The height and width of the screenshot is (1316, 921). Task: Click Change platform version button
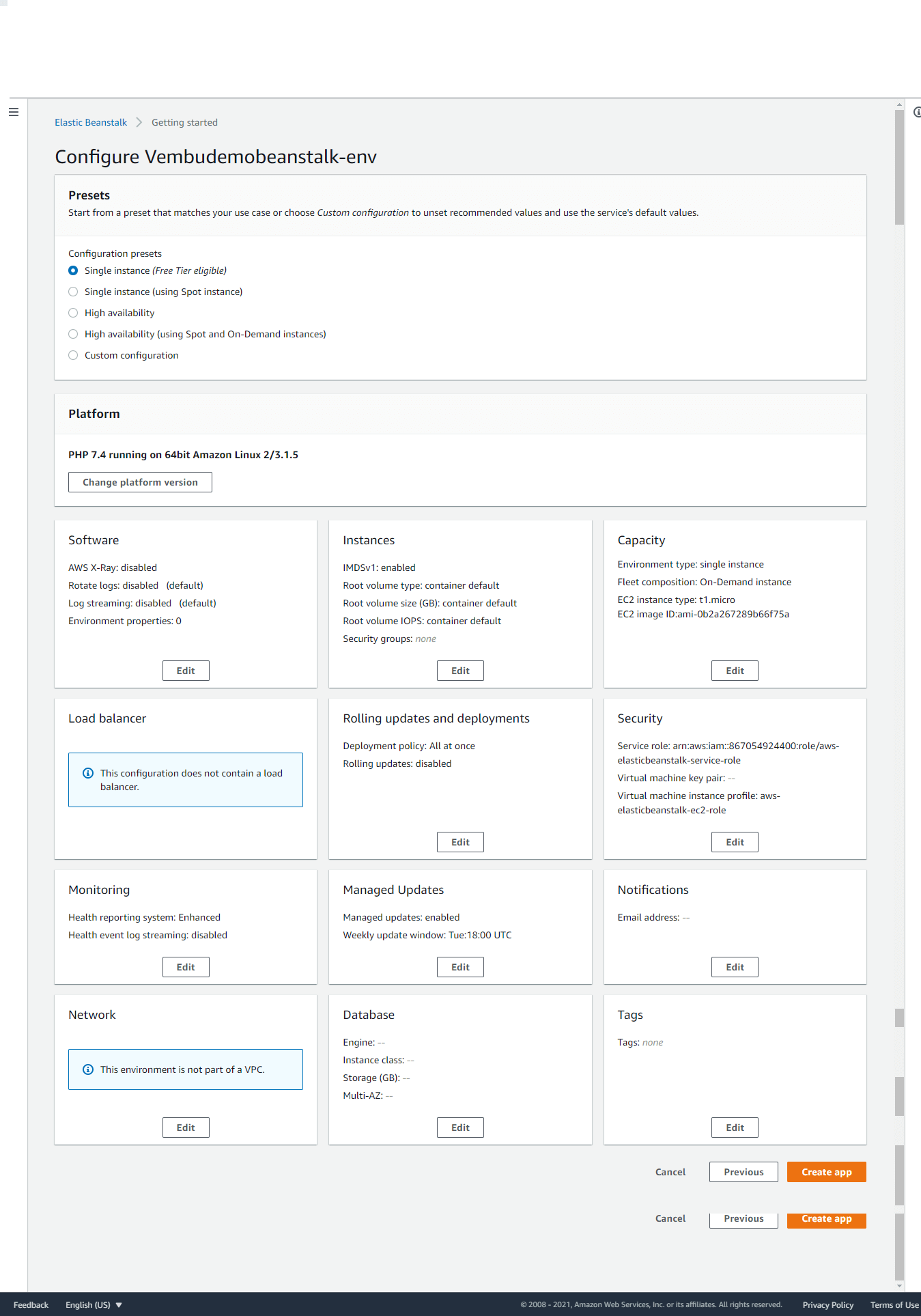[140, 482]
